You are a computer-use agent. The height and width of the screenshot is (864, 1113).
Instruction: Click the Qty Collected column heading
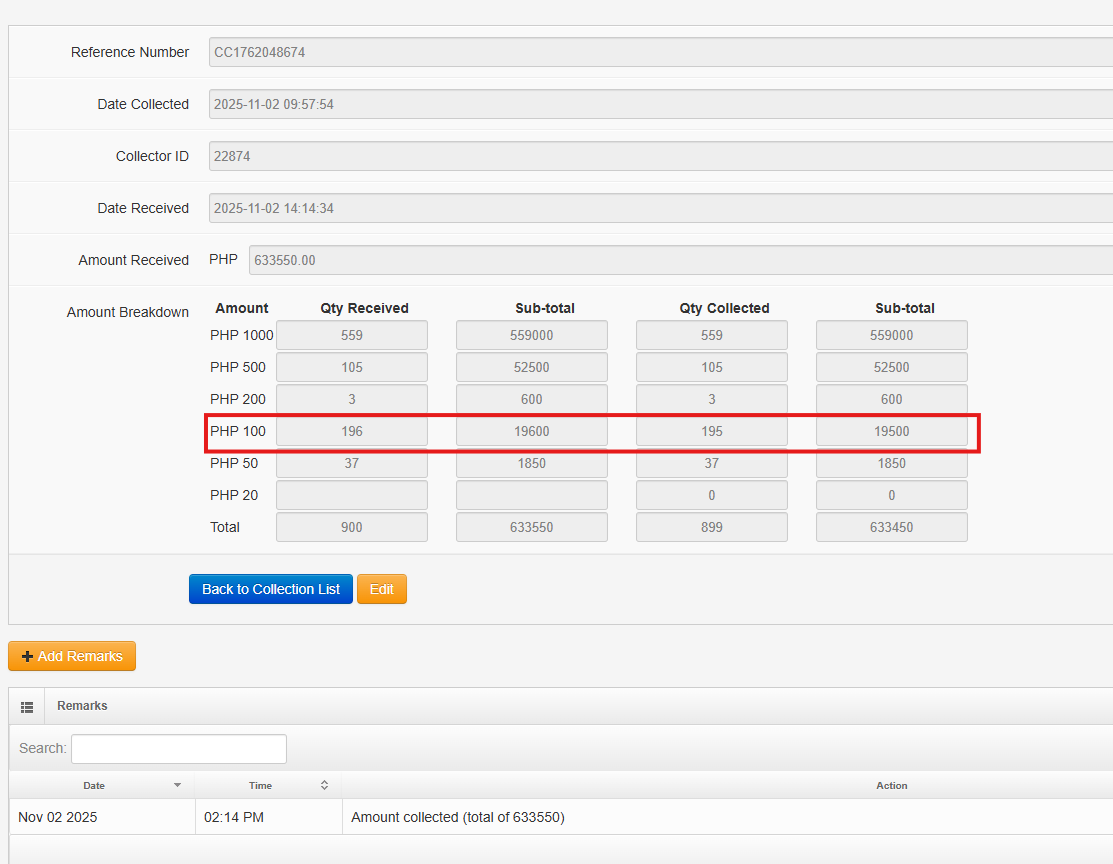coord(724,308)
